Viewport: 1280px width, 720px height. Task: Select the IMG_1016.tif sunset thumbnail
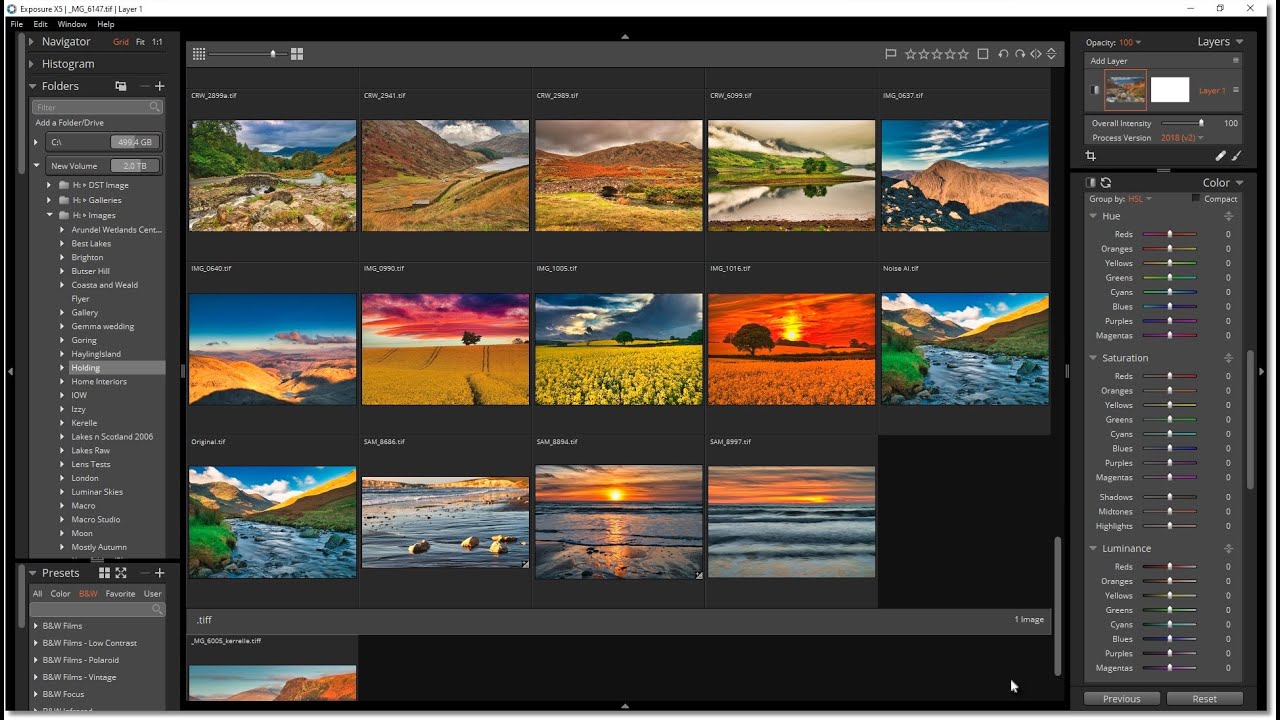click(x=791, y=349)
